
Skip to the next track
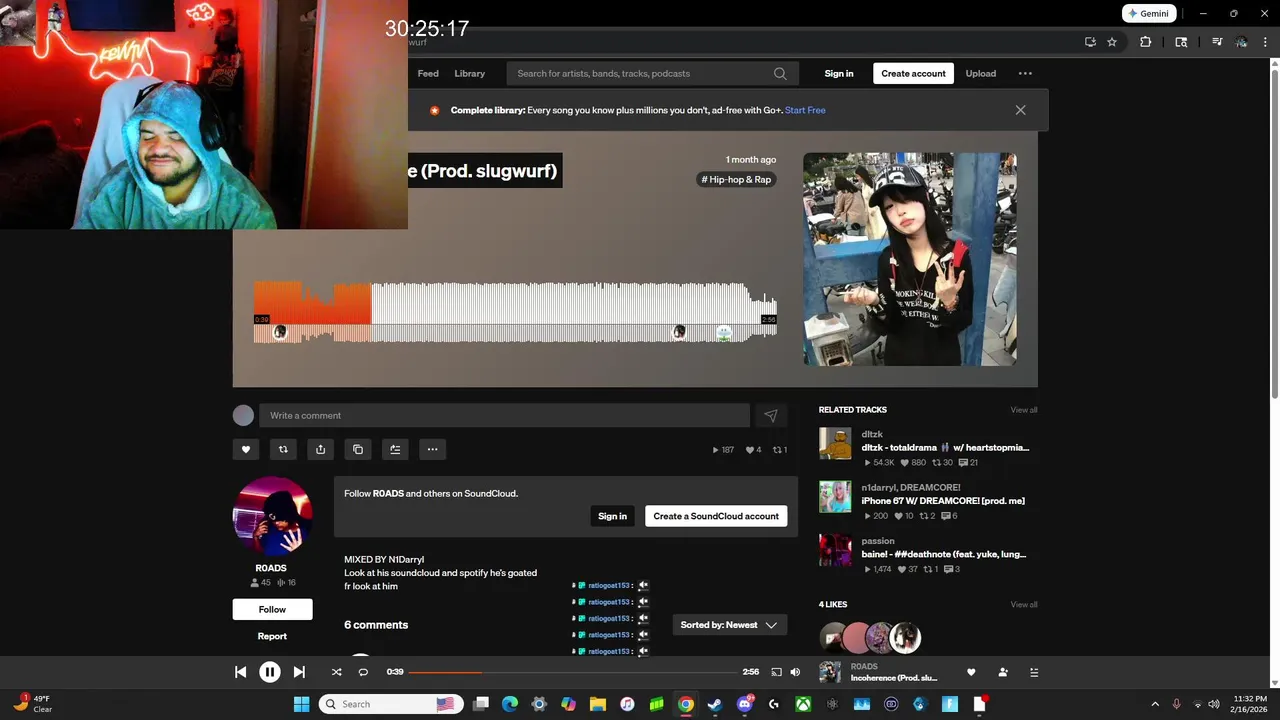coord(299,672)
